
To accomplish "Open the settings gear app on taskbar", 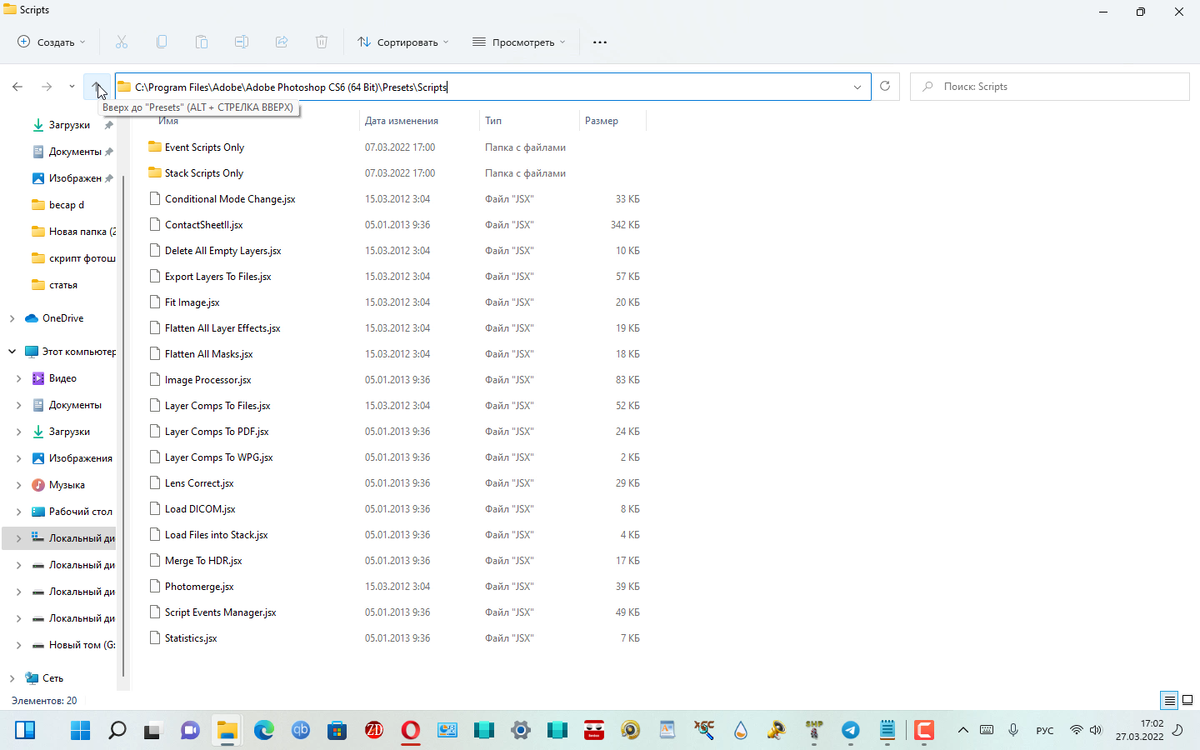I will point(520,730).
